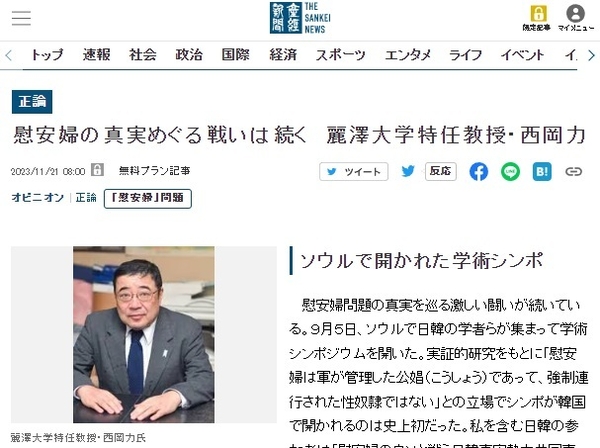Click the ツイート button
The width and height of the screenshot is (600, 448).
tap(354, 171)
